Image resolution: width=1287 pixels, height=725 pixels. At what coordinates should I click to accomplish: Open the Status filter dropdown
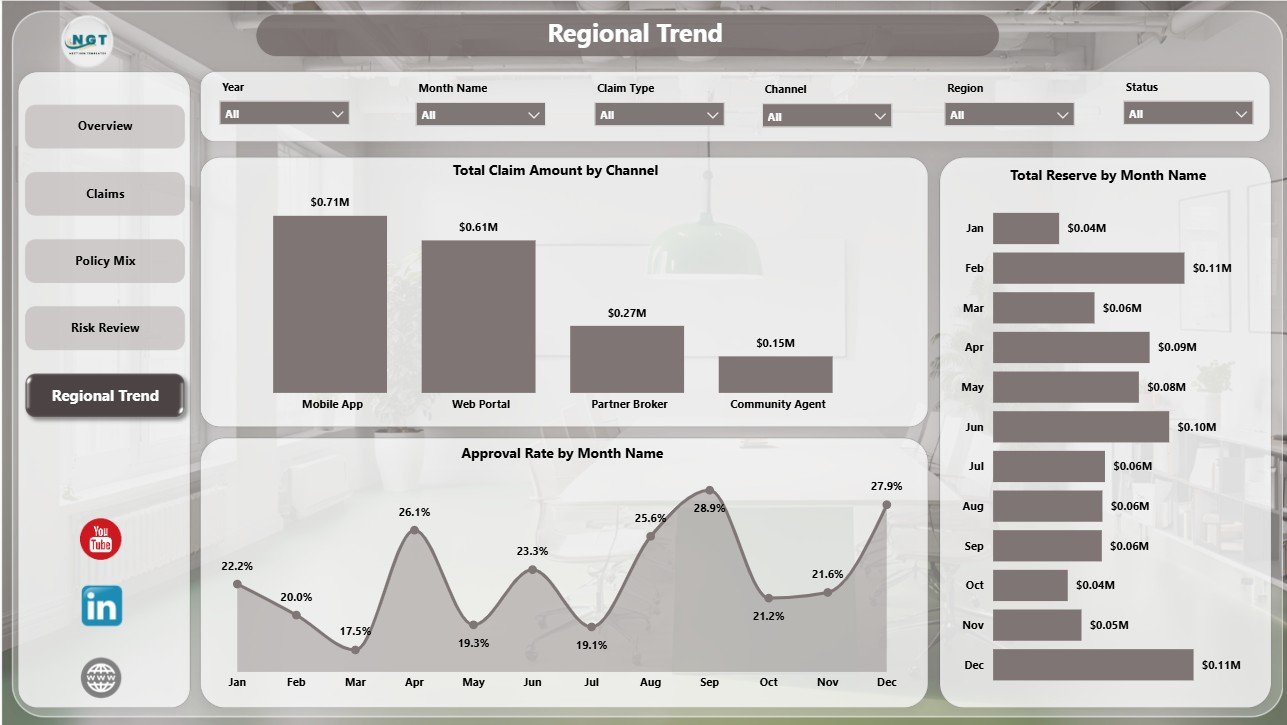coord(1189,114)
